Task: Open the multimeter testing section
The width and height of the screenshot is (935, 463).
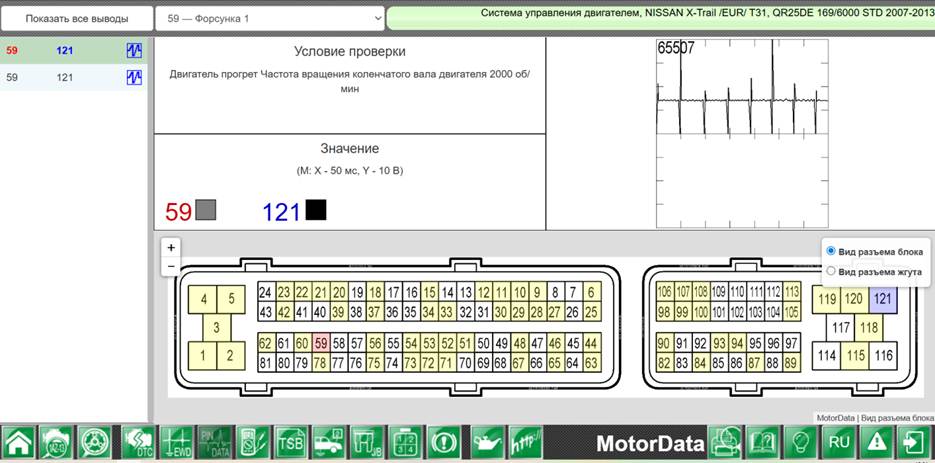Action: pos(253,443)
